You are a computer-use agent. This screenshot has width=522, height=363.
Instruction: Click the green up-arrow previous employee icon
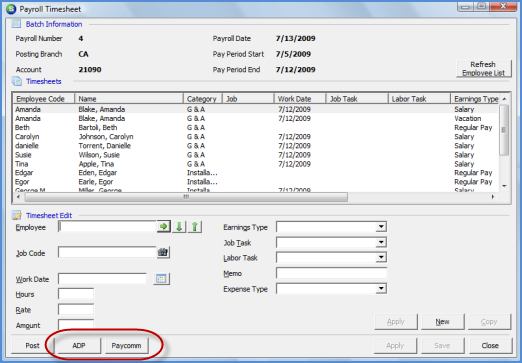pos(195,227)
